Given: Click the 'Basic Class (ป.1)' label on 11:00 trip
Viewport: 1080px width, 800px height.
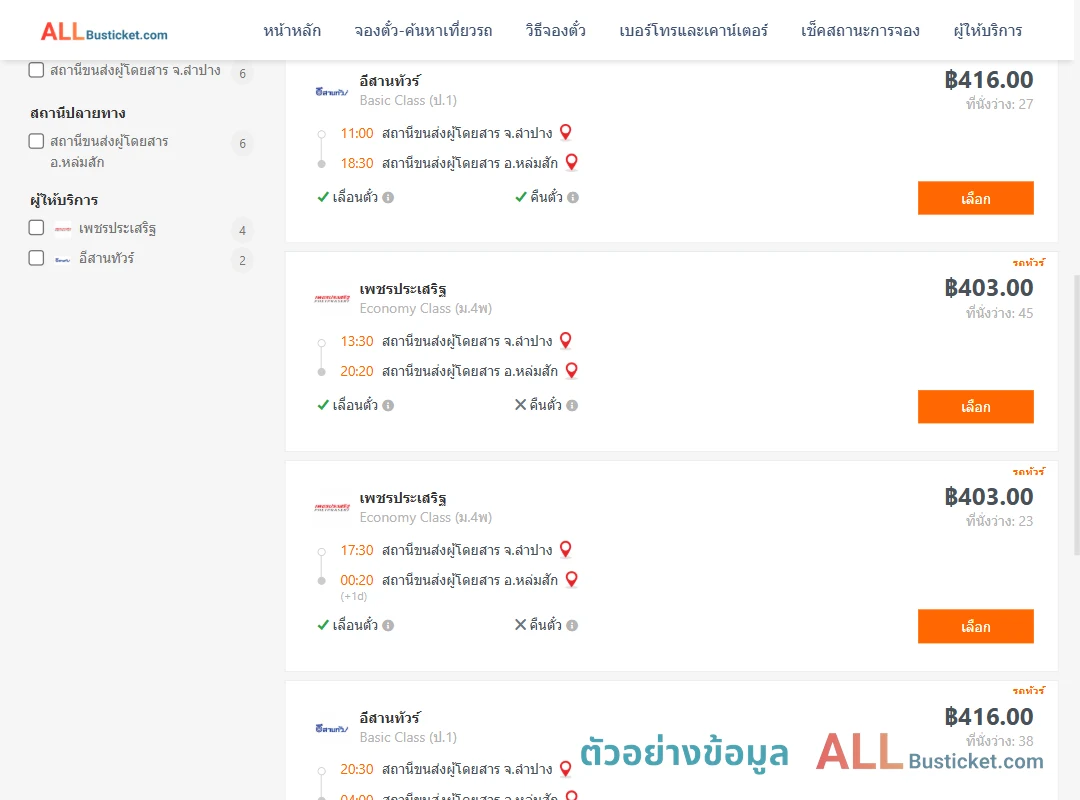Looking at the screenshot, I should (x=408, y=101).
